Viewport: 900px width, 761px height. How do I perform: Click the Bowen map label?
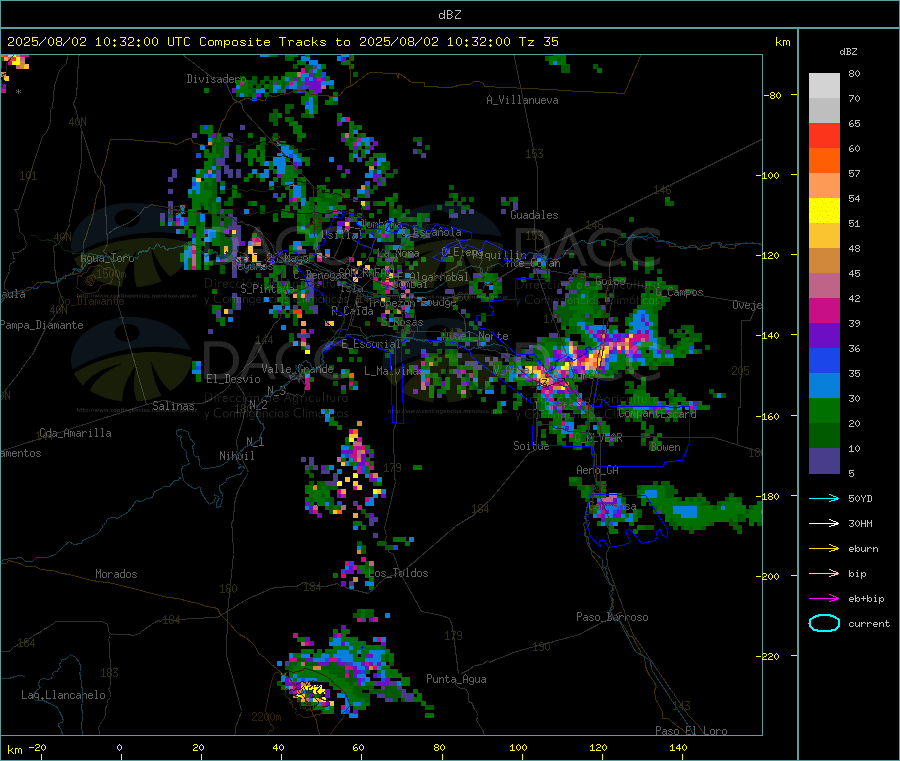coord(665,447)
